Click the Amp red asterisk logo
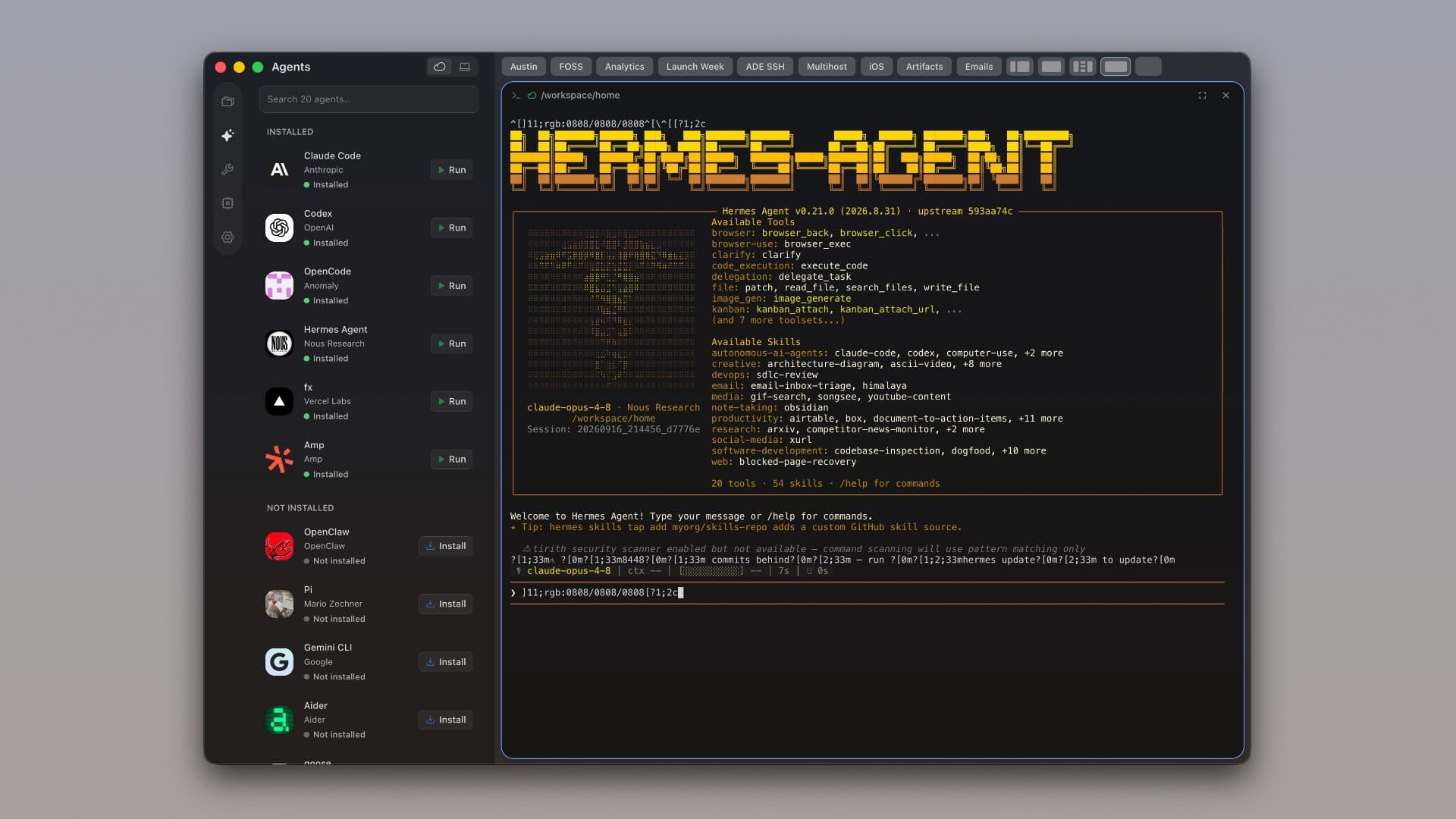The image size is (1456, 819). point(279,460)
